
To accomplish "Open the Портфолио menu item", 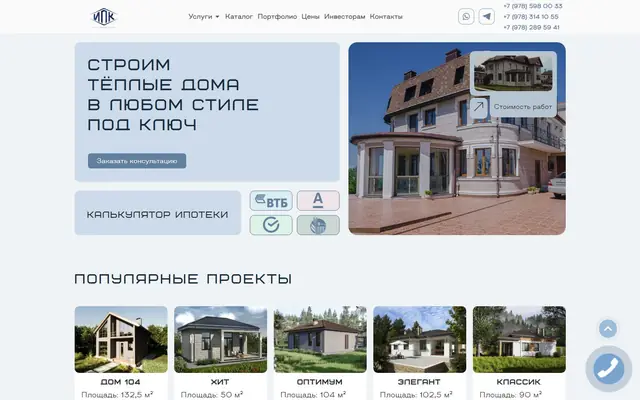I will point(277,17).
